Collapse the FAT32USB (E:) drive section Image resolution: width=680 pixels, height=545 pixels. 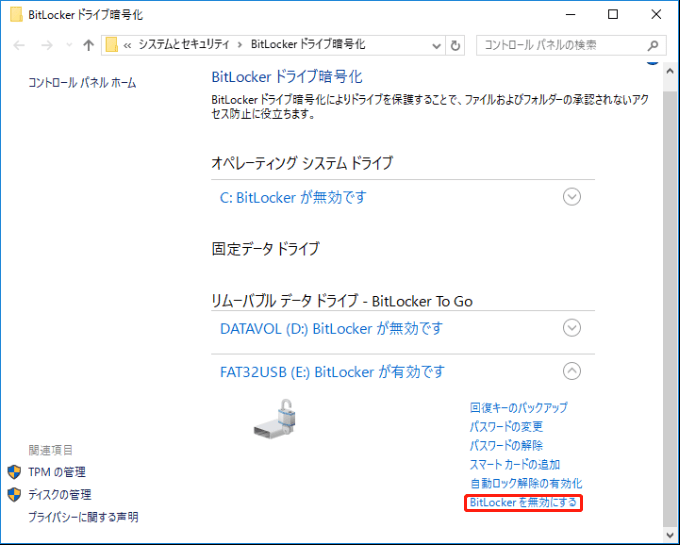(x=572, y=371)
